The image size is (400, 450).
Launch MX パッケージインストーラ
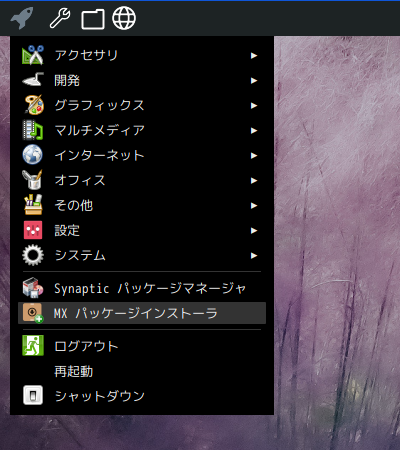click(142, 313)
